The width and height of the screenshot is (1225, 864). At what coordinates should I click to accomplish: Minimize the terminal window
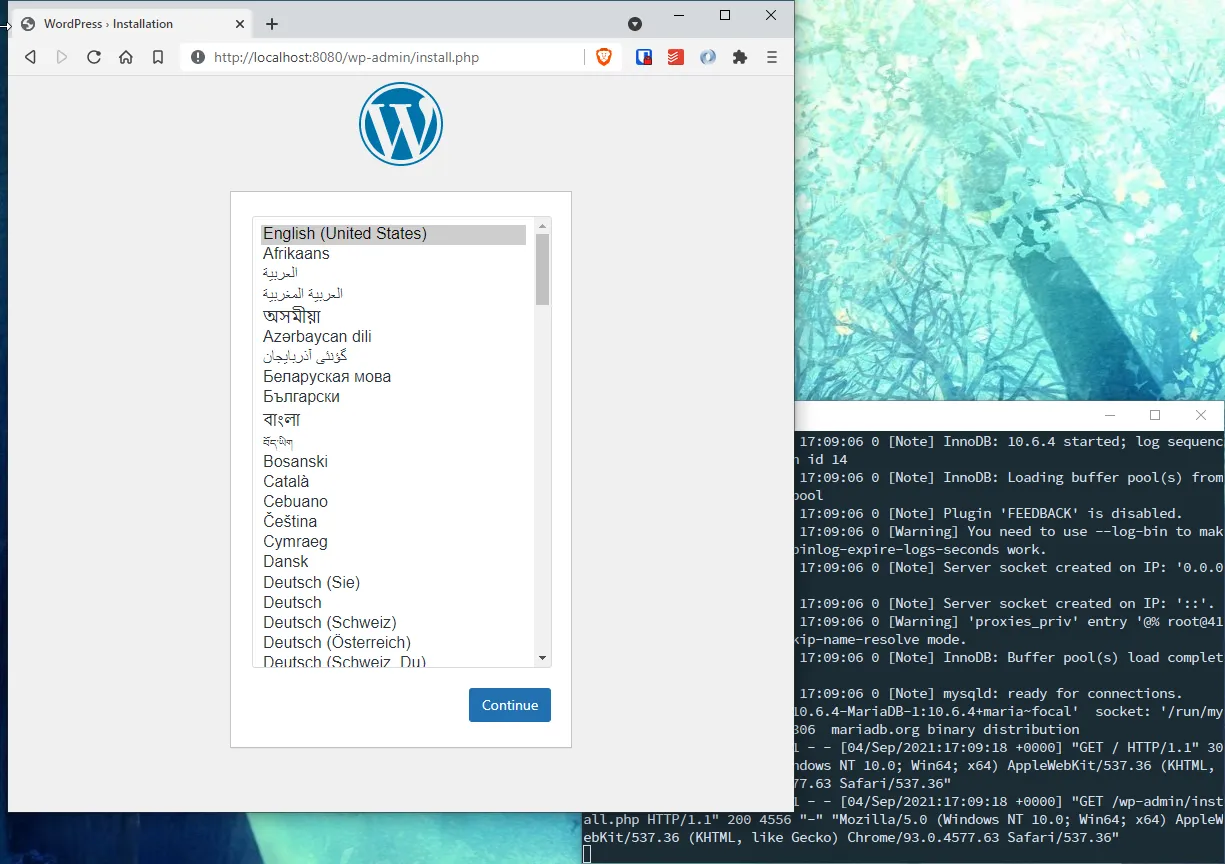tap(1109, 415)
